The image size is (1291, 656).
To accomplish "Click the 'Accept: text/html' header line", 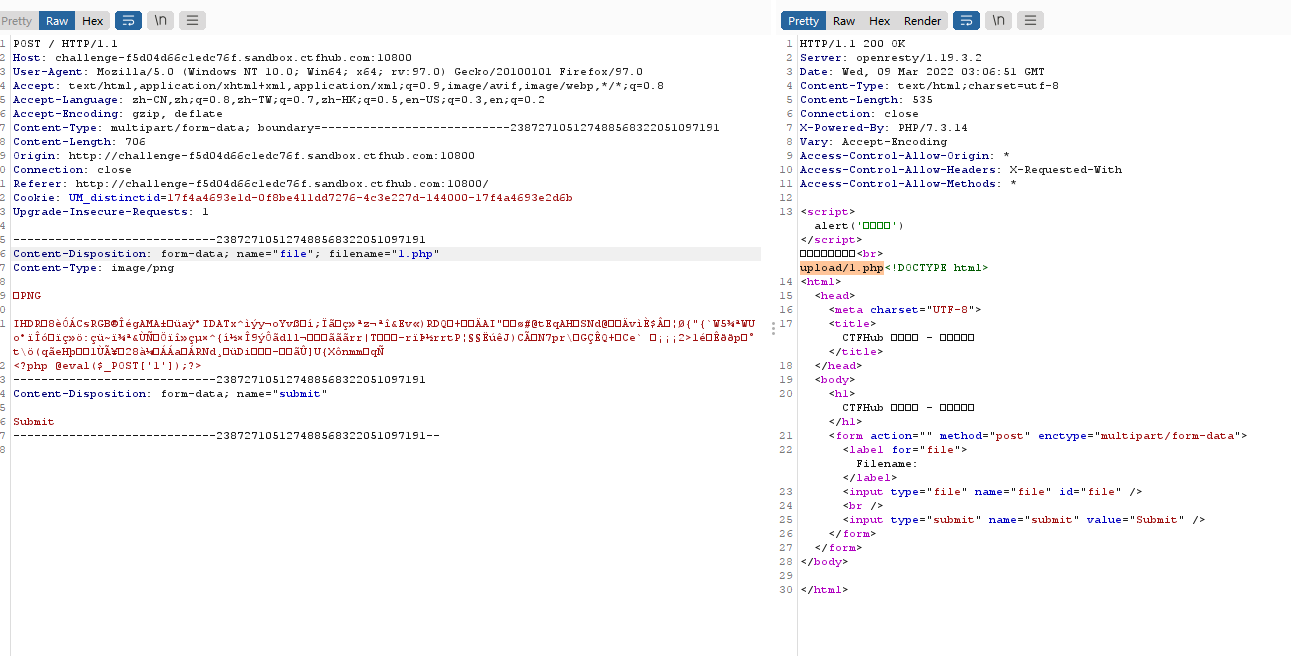I will 338,86.
